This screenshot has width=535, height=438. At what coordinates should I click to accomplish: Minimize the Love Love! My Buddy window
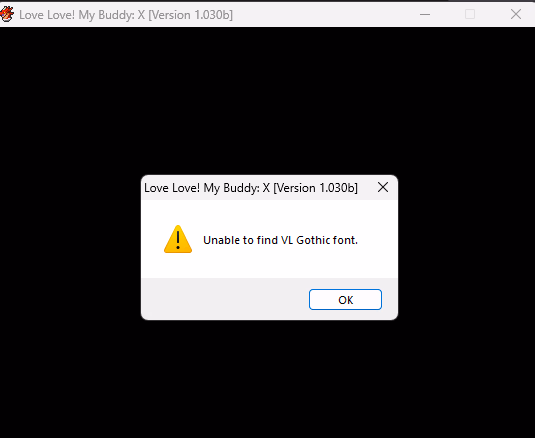(425, 14)
